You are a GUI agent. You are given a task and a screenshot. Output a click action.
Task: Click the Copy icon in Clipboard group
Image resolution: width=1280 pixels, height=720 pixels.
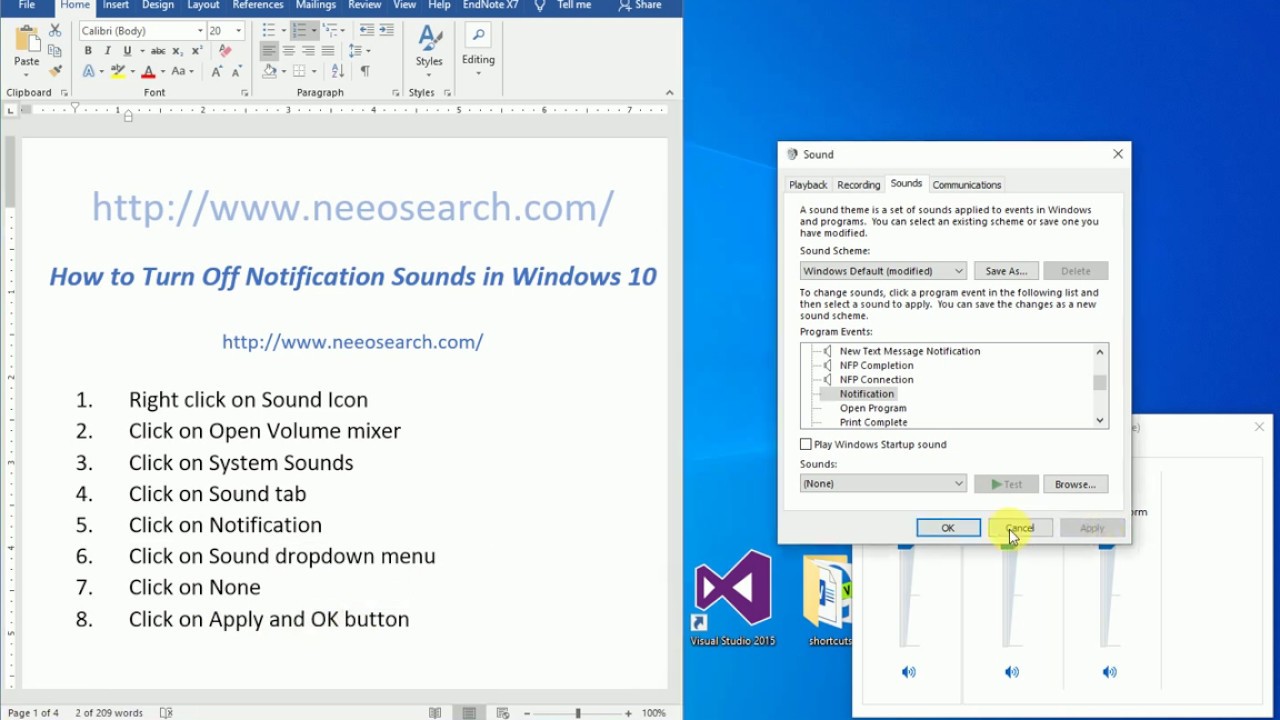(55, 51)
